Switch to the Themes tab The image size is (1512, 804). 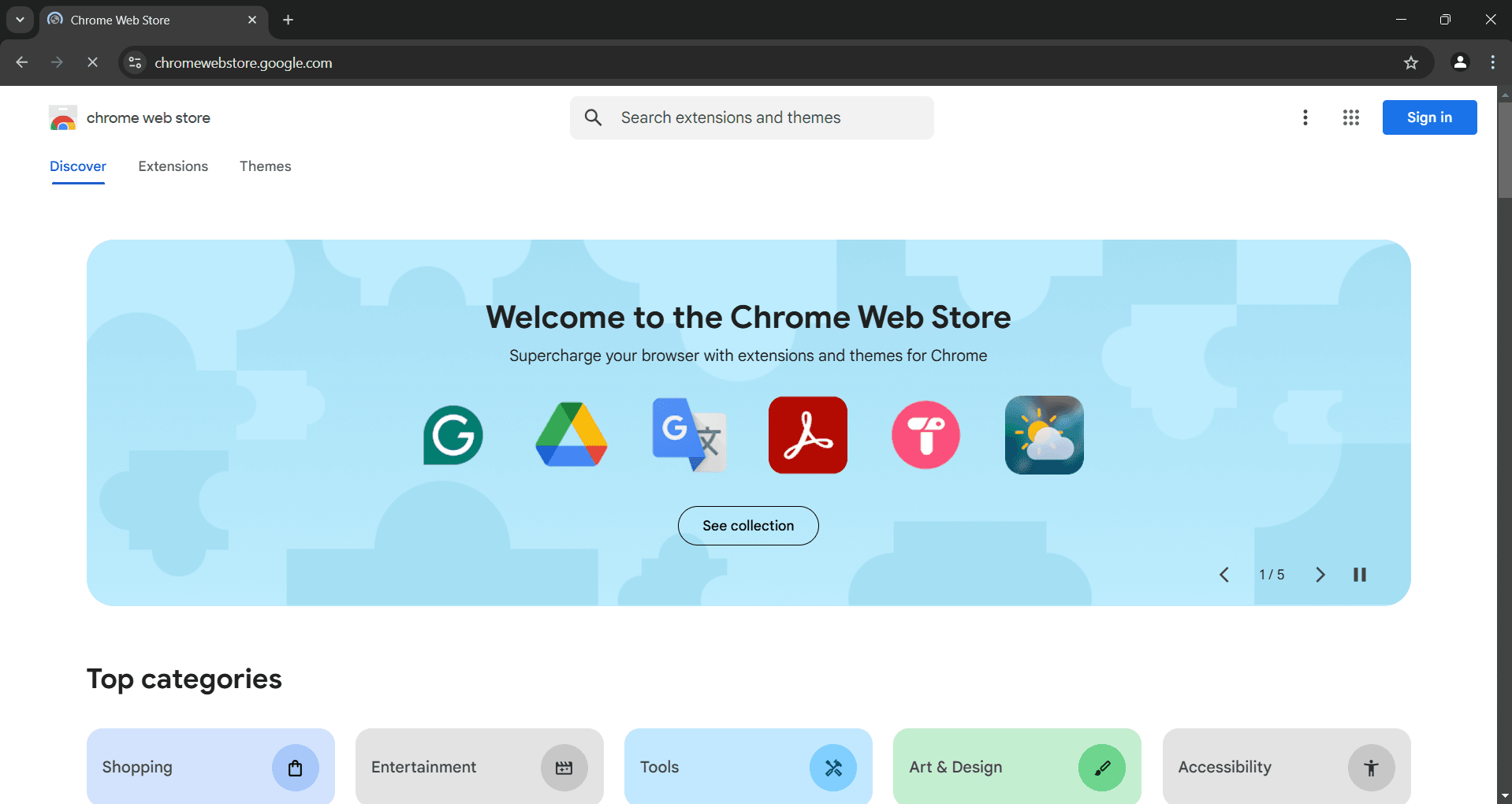coord(265,166)
